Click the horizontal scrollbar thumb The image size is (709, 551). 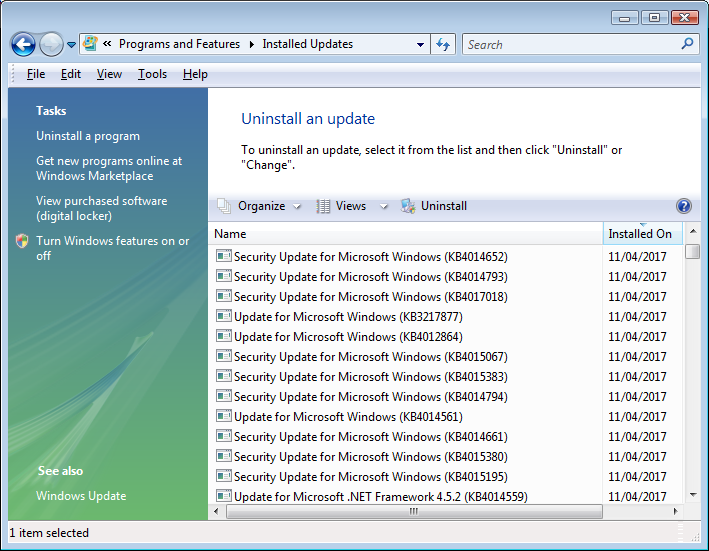(x=414, y=511)
